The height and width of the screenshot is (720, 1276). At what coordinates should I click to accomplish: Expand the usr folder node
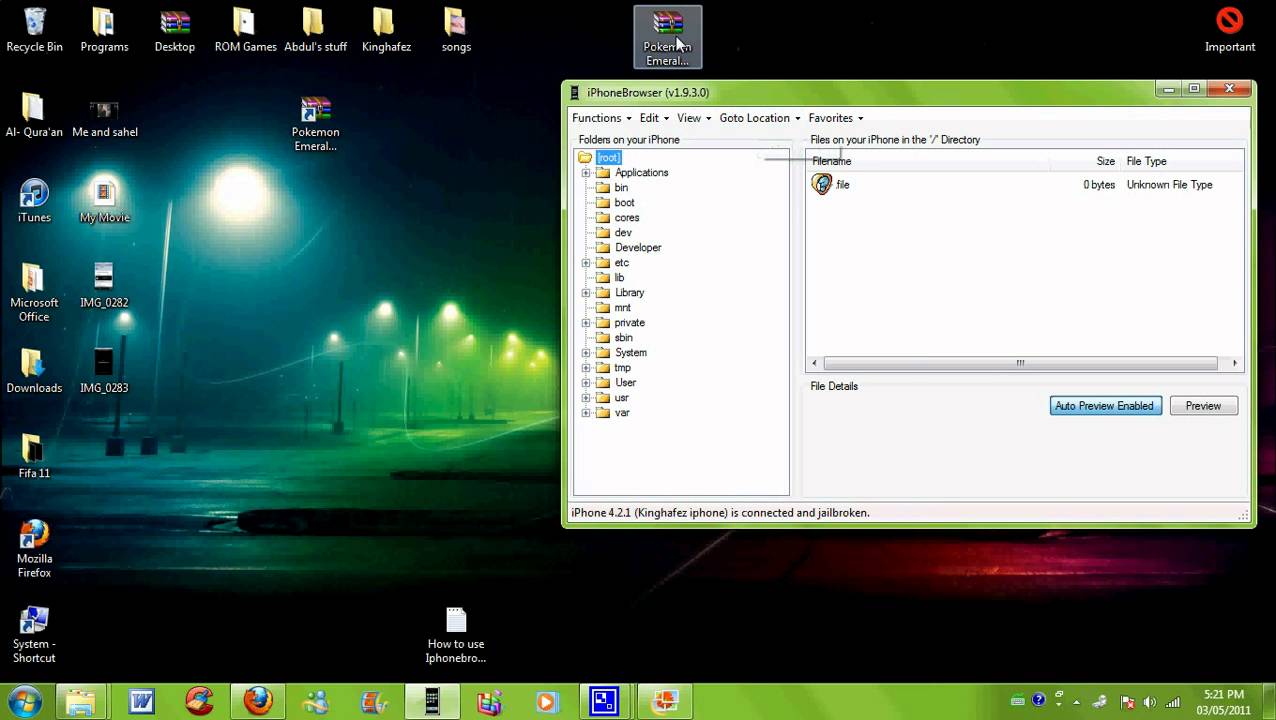[x=586, y=398]
